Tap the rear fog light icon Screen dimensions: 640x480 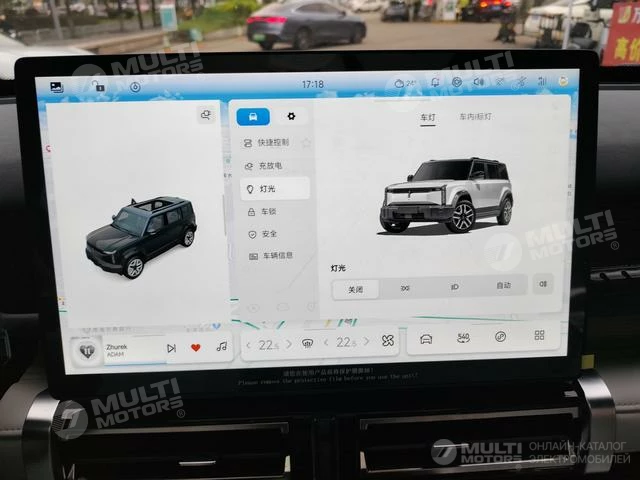tap(543, 285)
